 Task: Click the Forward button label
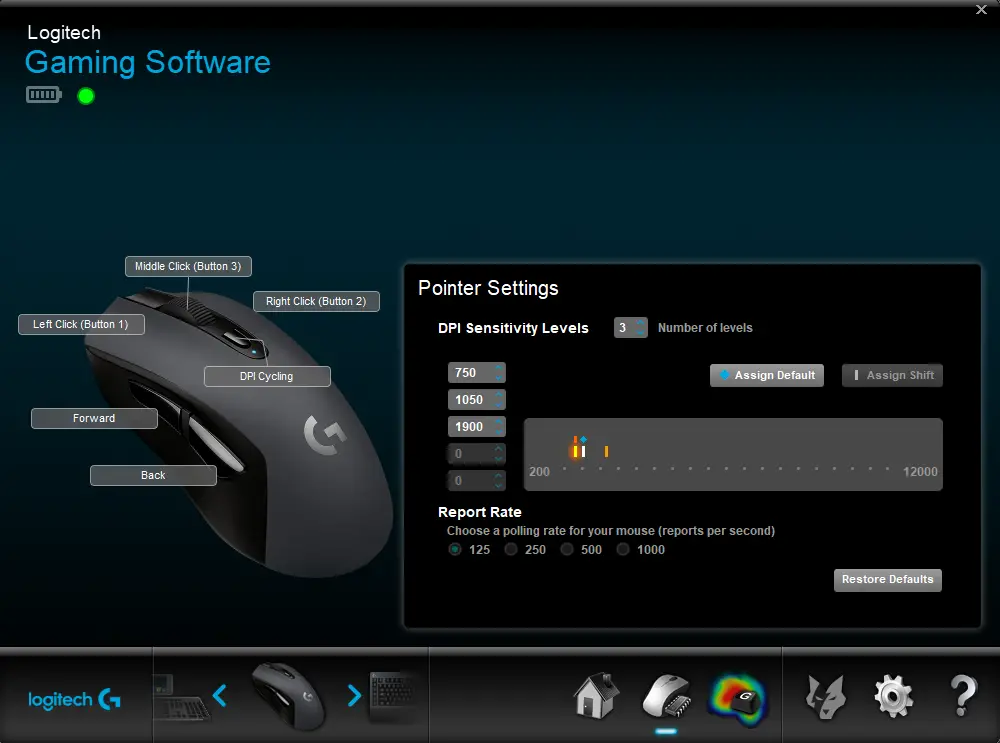(x=94, y=418)
